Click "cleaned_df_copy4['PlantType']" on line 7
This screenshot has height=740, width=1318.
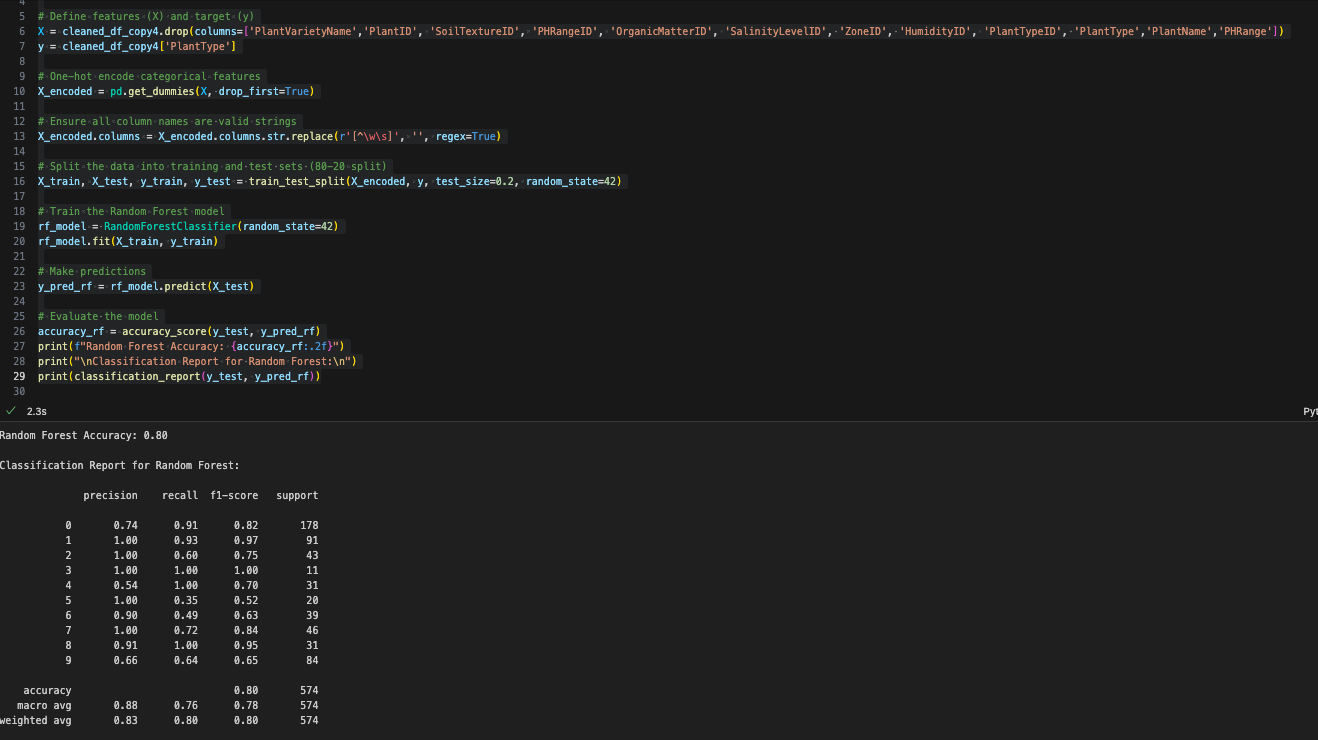click(149, 46)
